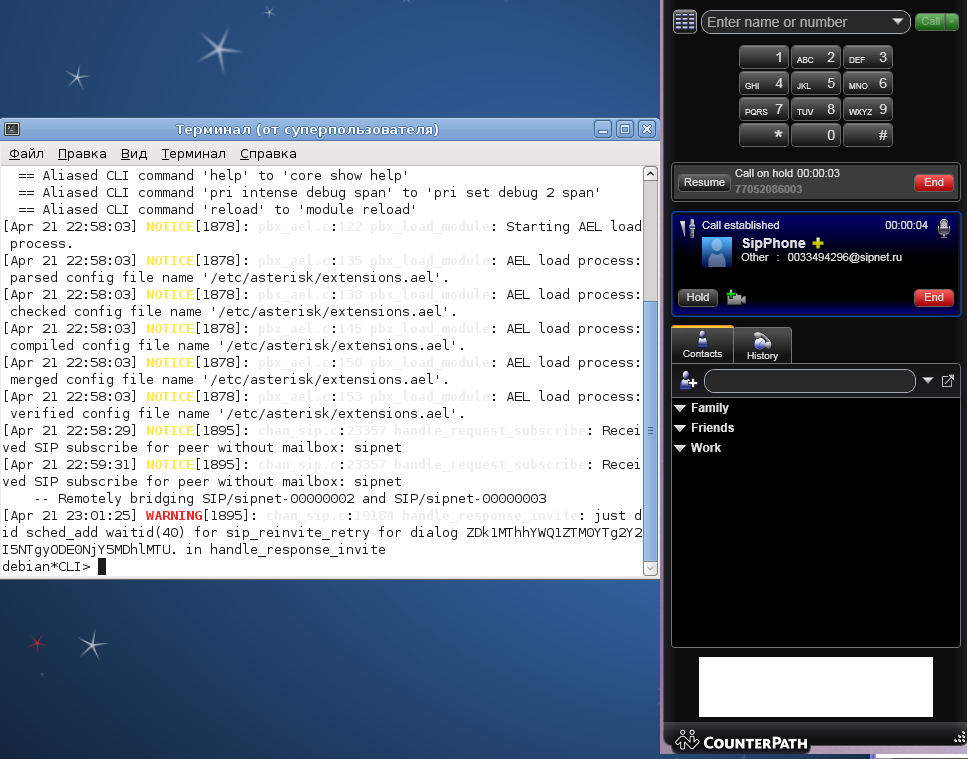Collapse the Family contacts group
The width and height of the screenshot is (968, 759).
pos(680,408)
